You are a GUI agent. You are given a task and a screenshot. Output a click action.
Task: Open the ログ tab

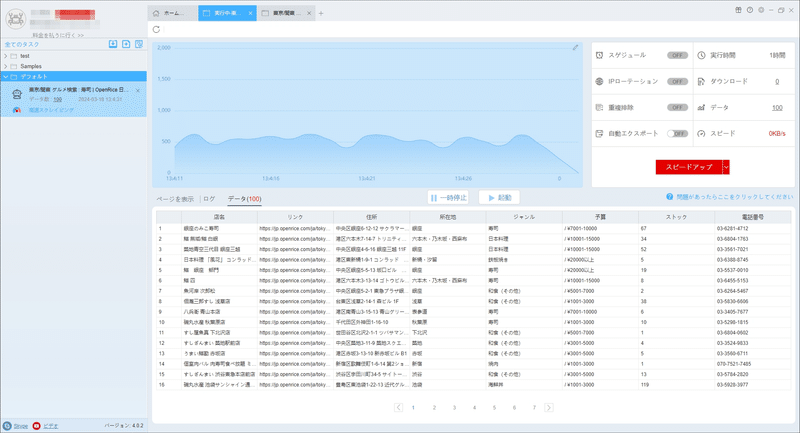coord(209,199)
